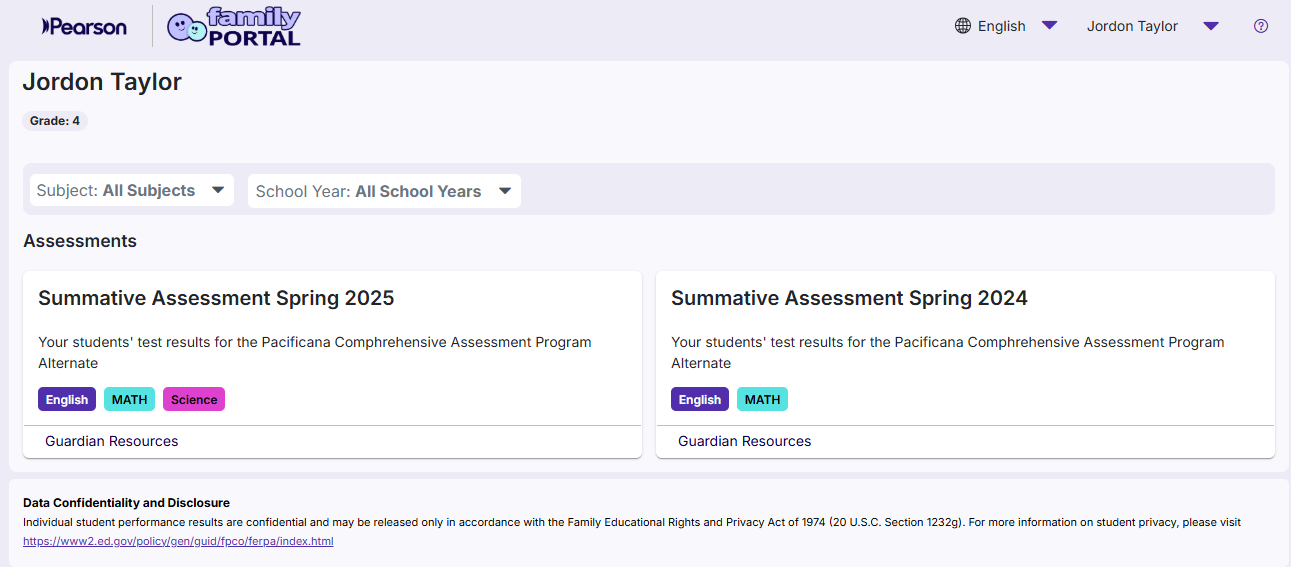Click the Pearson logo
The image size is (1291, 567).
point(84,27)
